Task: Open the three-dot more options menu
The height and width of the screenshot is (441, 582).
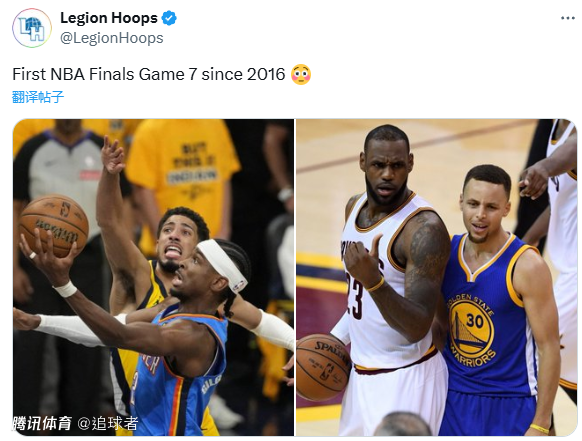Action: coord(568,18)
